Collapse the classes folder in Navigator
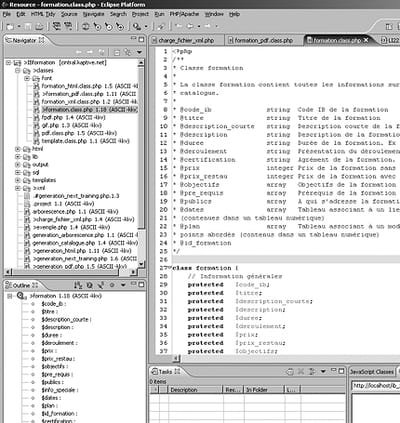400x423 pixels. coord(17,70)
